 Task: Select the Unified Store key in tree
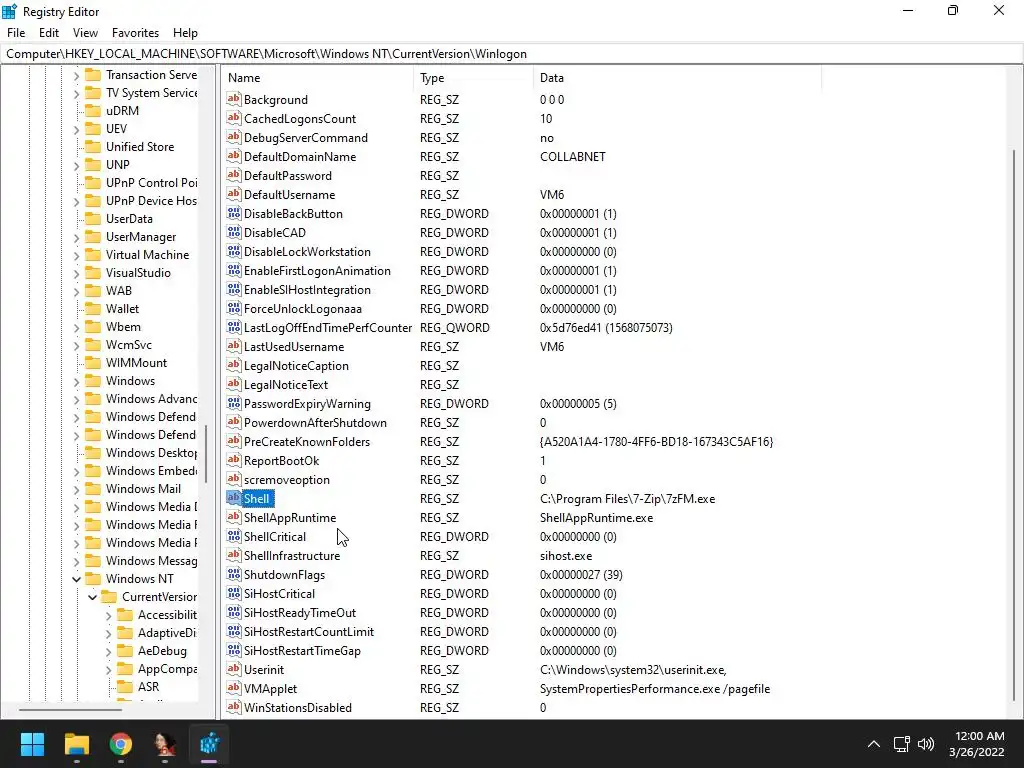(140, 147)
